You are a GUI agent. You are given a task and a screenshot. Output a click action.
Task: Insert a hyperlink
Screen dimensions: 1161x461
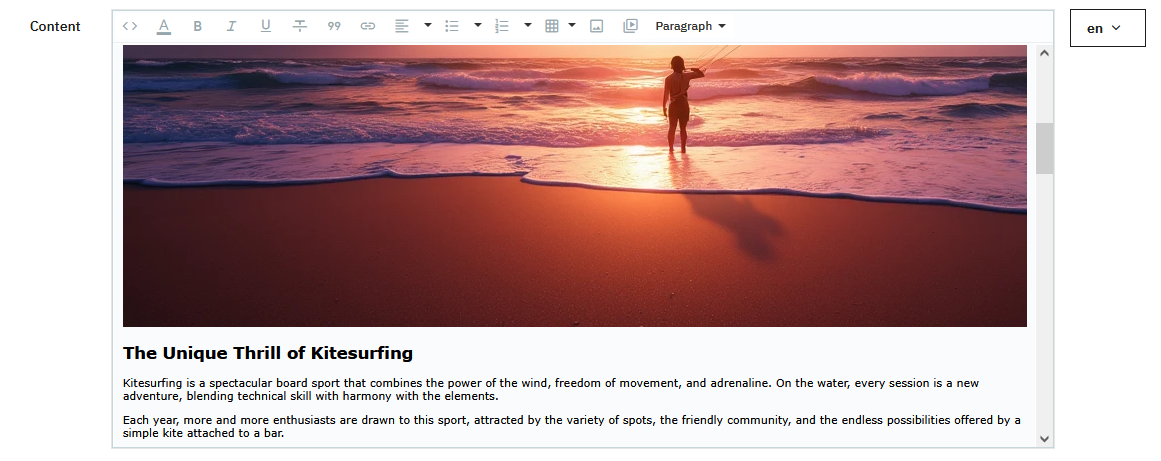[x=368, y=26]
